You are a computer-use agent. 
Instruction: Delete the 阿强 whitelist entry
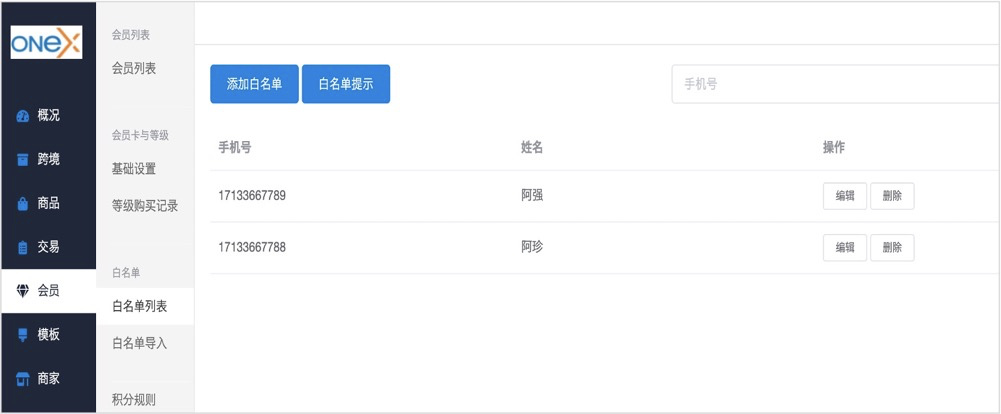[892, 196]
